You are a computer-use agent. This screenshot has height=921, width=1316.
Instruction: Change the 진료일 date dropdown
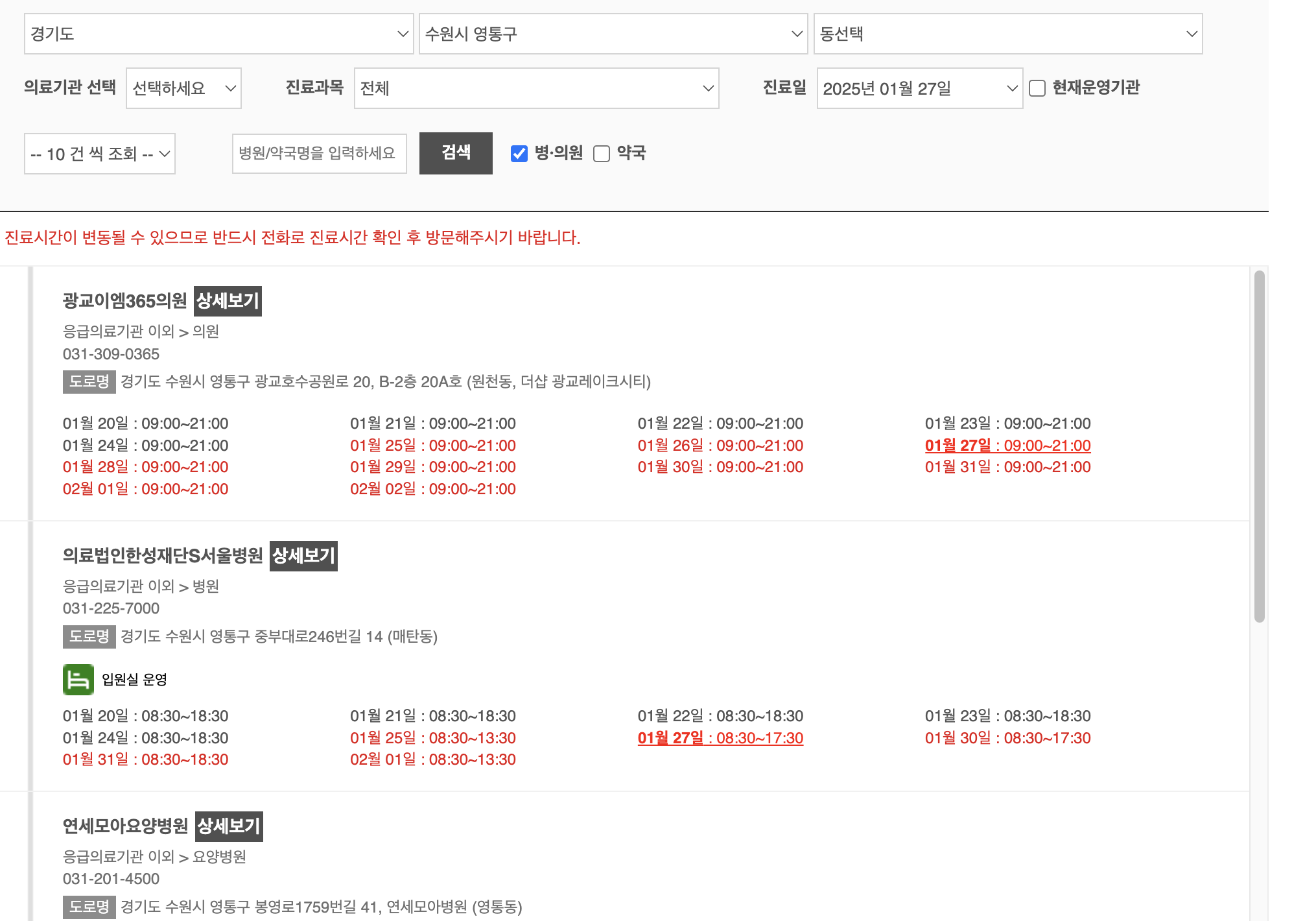(919, 88)
